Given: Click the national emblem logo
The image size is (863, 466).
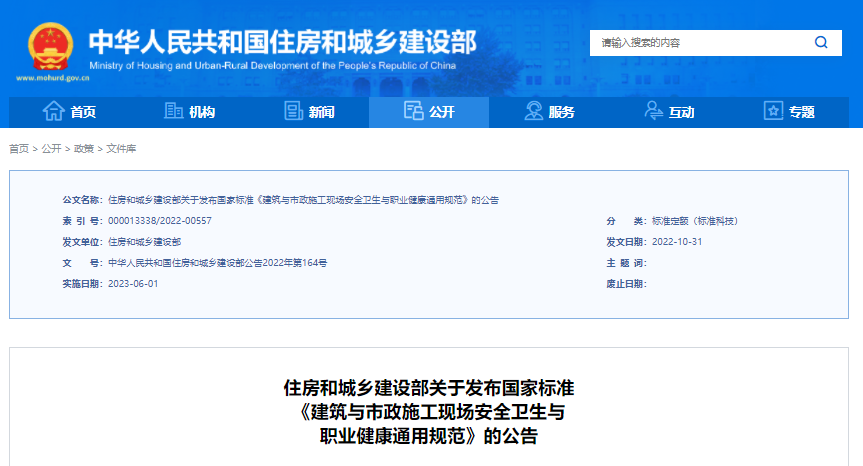Looking at the screenshot, I should 51,47.
